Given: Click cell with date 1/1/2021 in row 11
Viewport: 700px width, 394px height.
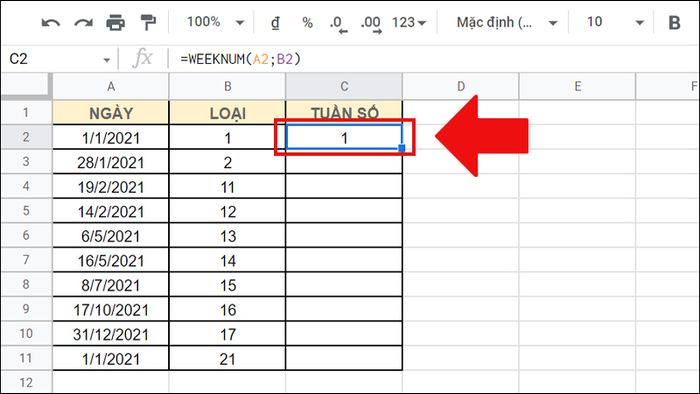Looking at the screenshot, I should (111, 358).
